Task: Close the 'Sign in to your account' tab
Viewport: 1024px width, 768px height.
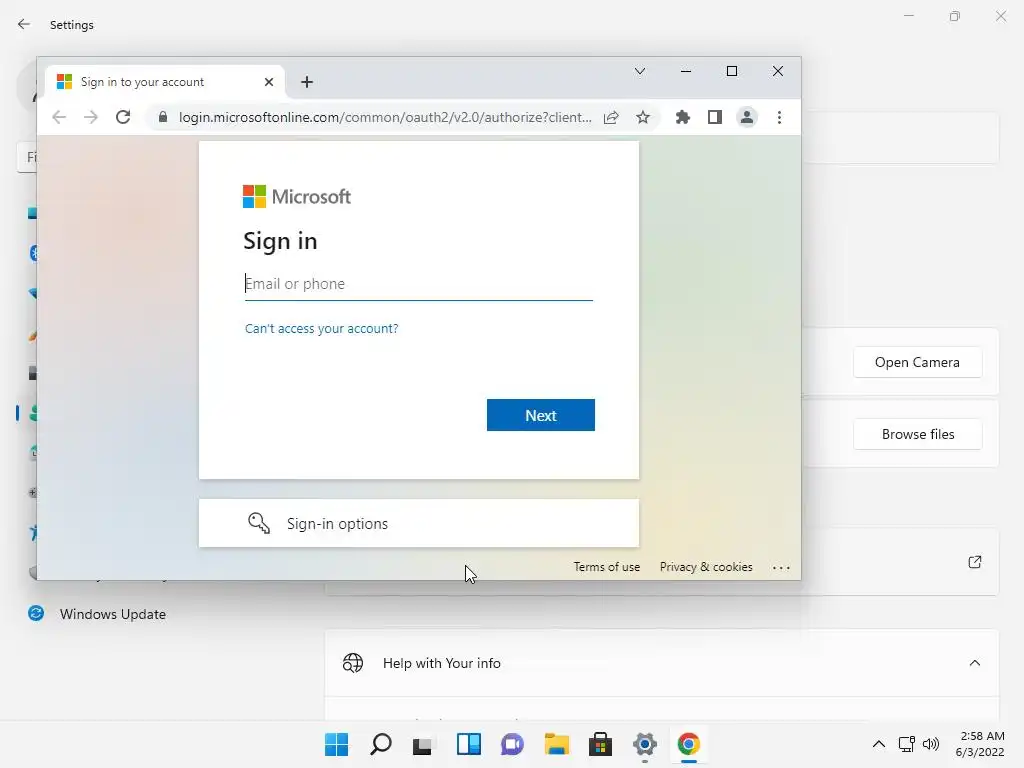Action: (269, 82)
